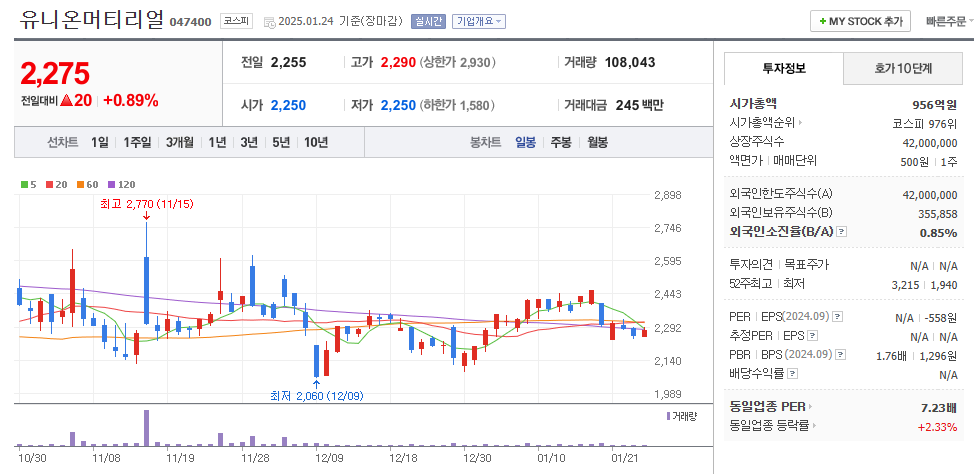The image size is (975, 474).
Task: Click the +0.89% change percentage
Action: (x=131, y=100)
